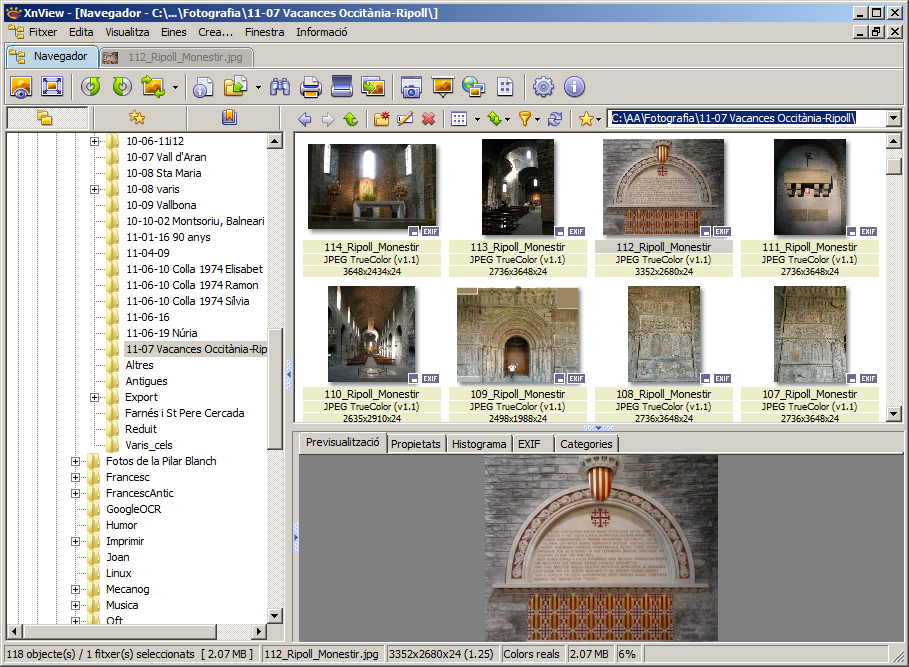Click the Print toolbar icon
The height and width of the screenshot is (667, 909).
pos(311,87)
